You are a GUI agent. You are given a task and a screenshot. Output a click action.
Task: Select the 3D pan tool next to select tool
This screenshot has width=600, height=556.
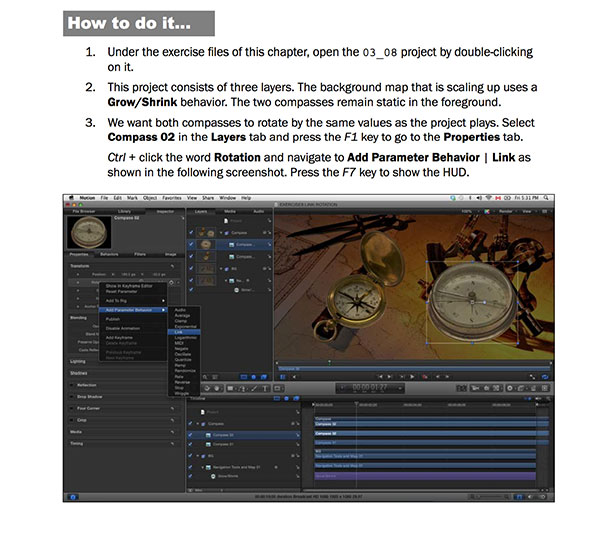tap(217, 388)
